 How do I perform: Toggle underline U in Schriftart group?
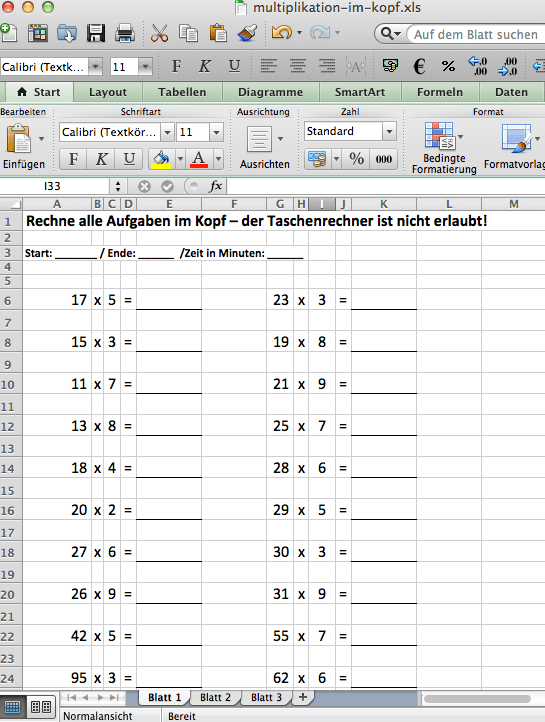[129, 159]
